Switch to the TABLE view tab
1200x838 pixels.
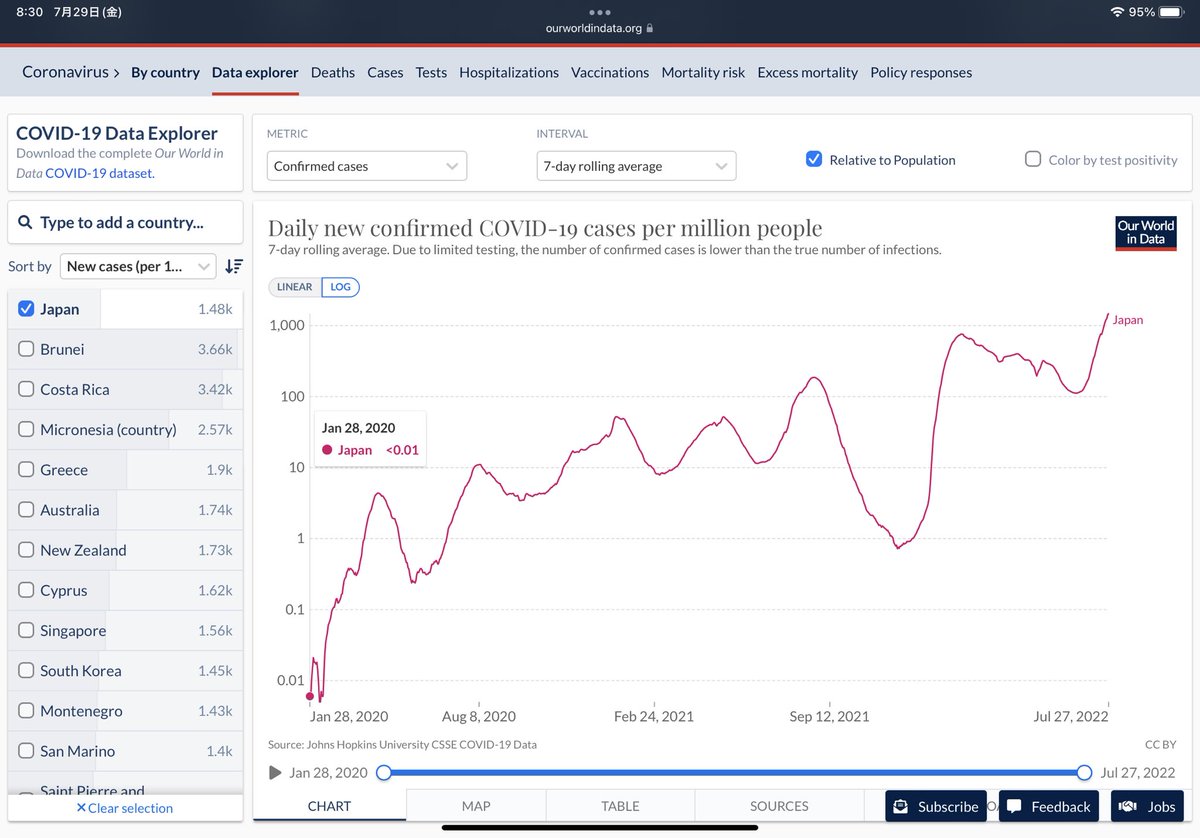click(620, 805)
